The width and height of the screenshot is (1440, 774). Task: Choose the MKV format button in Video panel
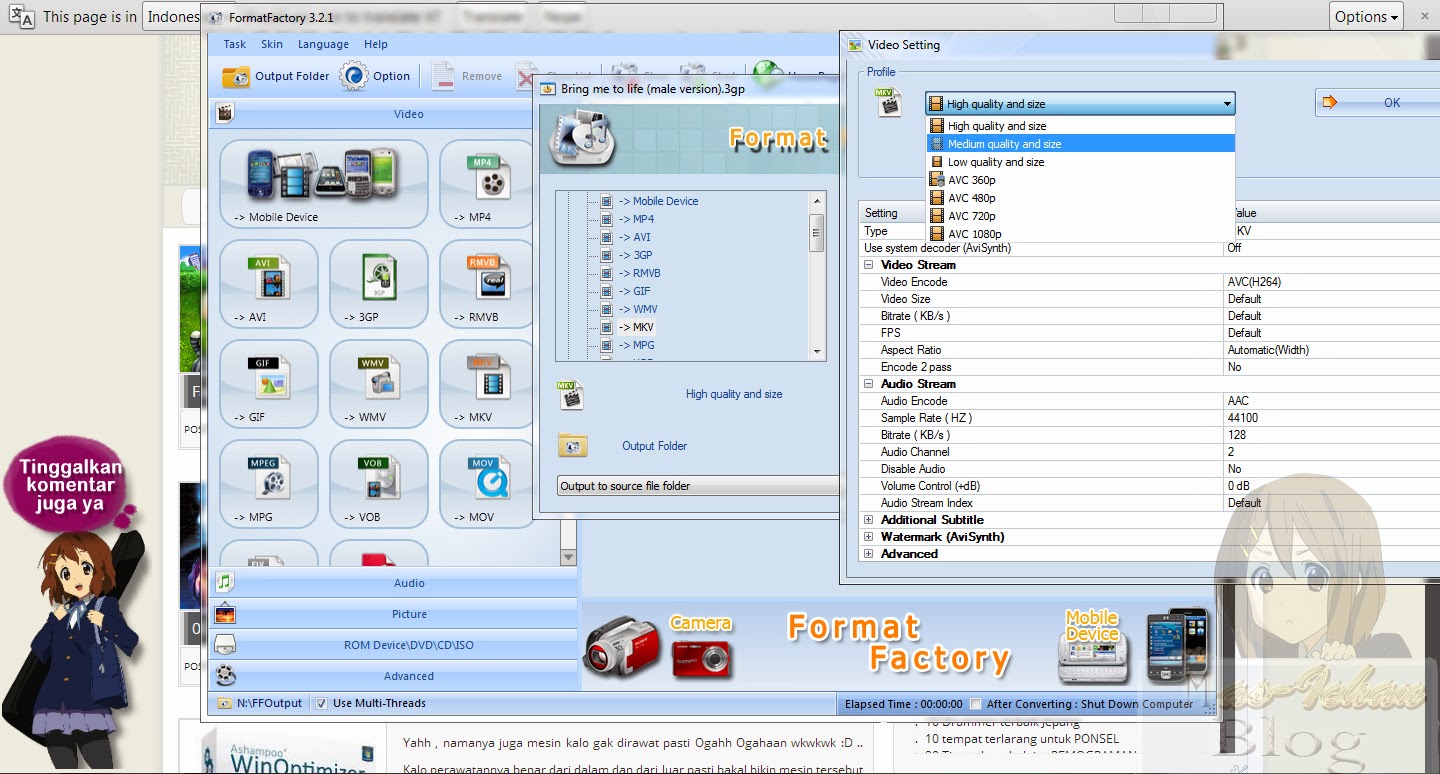click(486, 384)
